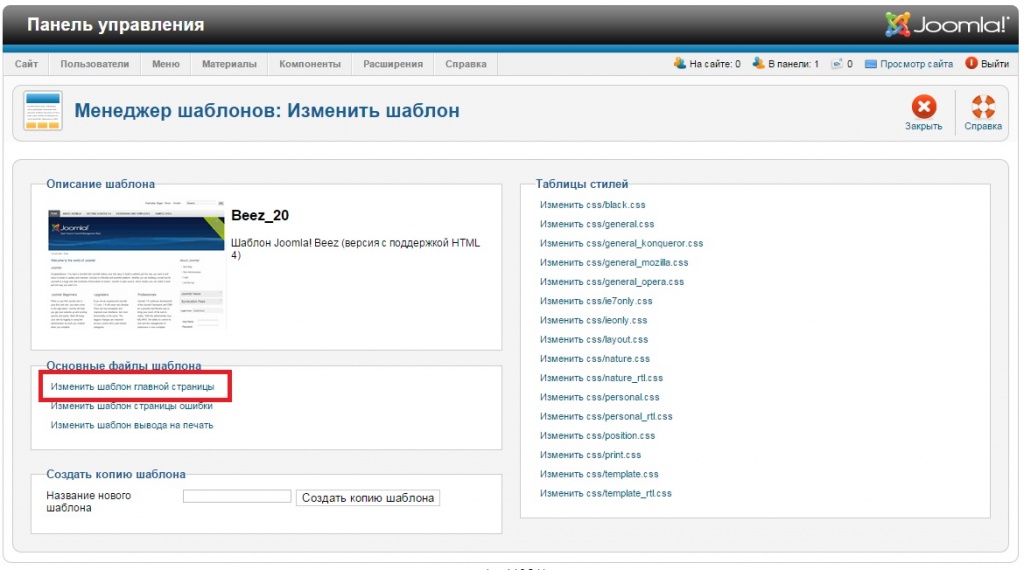Edit the css/template.css stylesheet link

[599, 474]
